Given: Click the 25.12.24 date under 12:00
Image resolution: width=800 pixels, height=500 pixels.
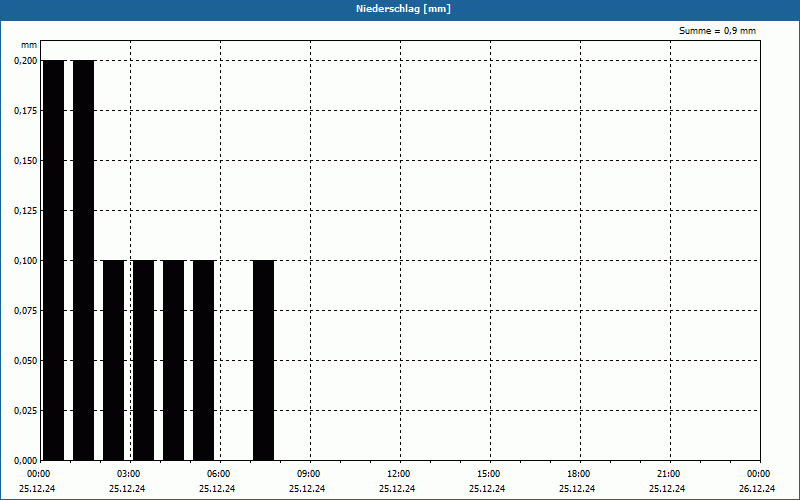Looking at the screenshot, I should click(x=397, y=489).
